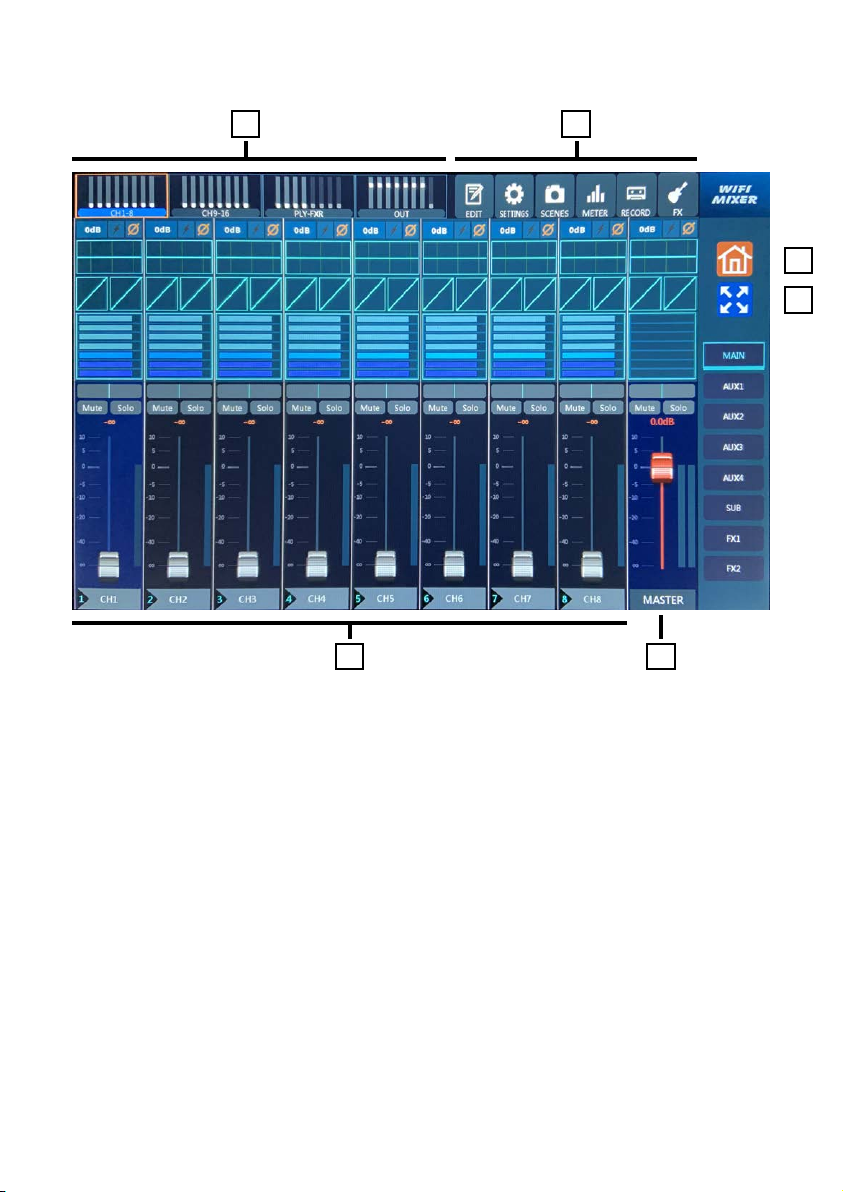Solo channel CH1
The width and height of the screenshot is (843, 1192).
click(x=125, y=407)
